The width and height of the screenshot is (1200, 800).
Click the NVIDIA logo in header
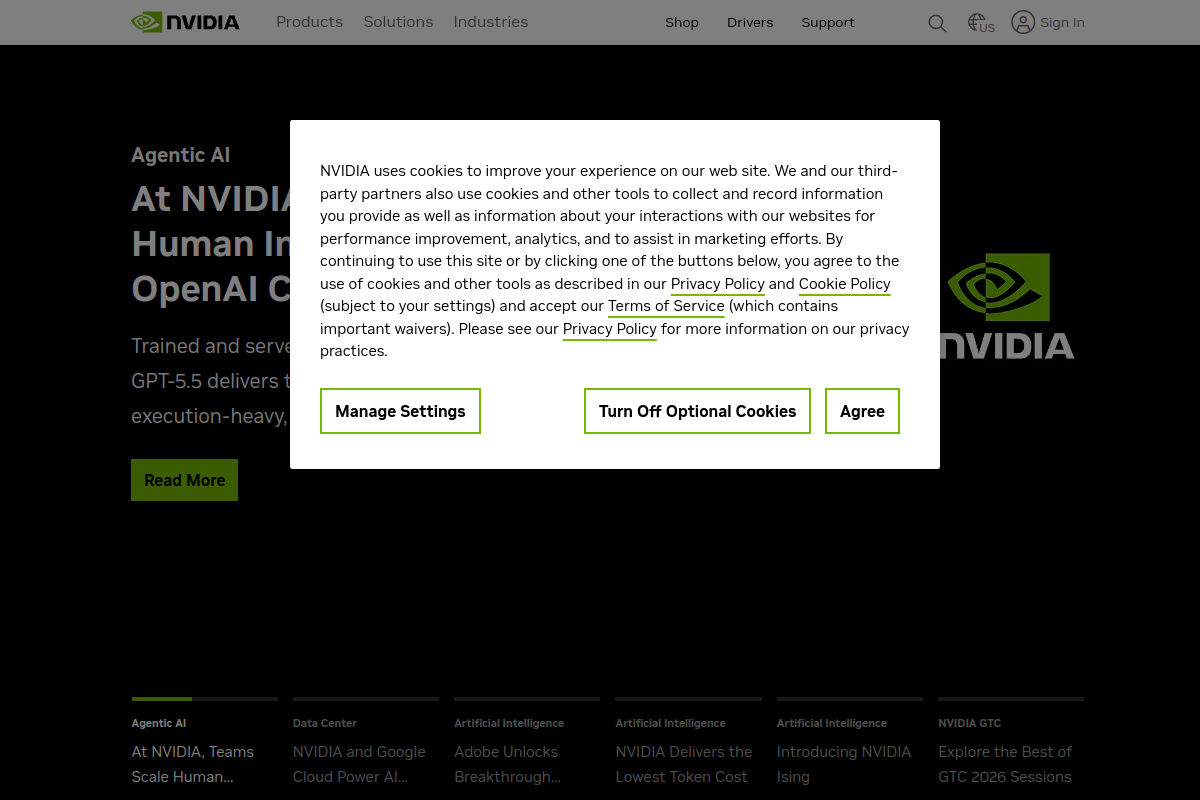click(185, 22)
